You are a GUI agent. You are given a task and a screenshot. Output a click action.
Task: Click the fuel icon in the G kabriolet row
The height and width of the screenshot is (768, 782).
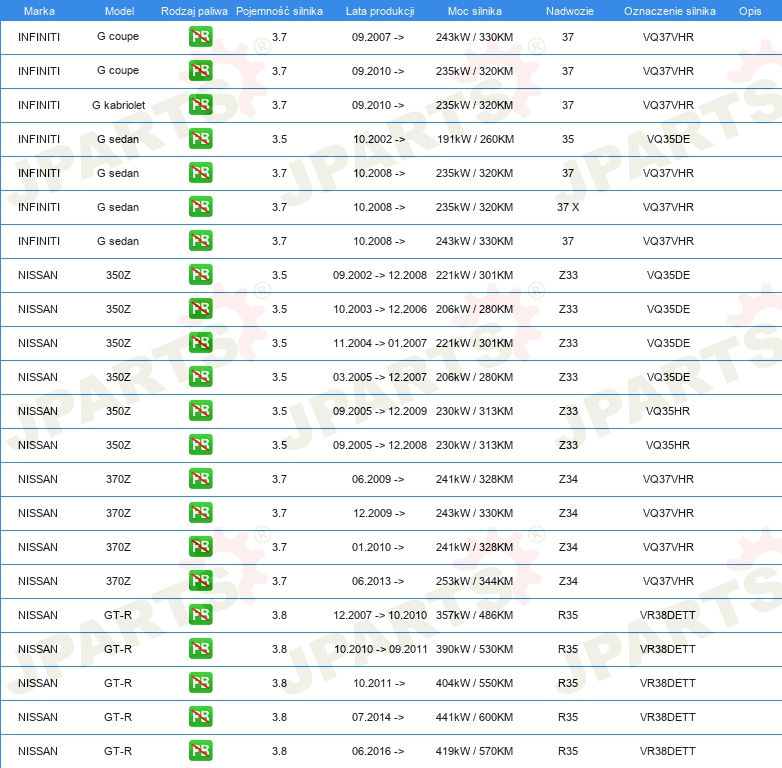click(x=200, y=105)
